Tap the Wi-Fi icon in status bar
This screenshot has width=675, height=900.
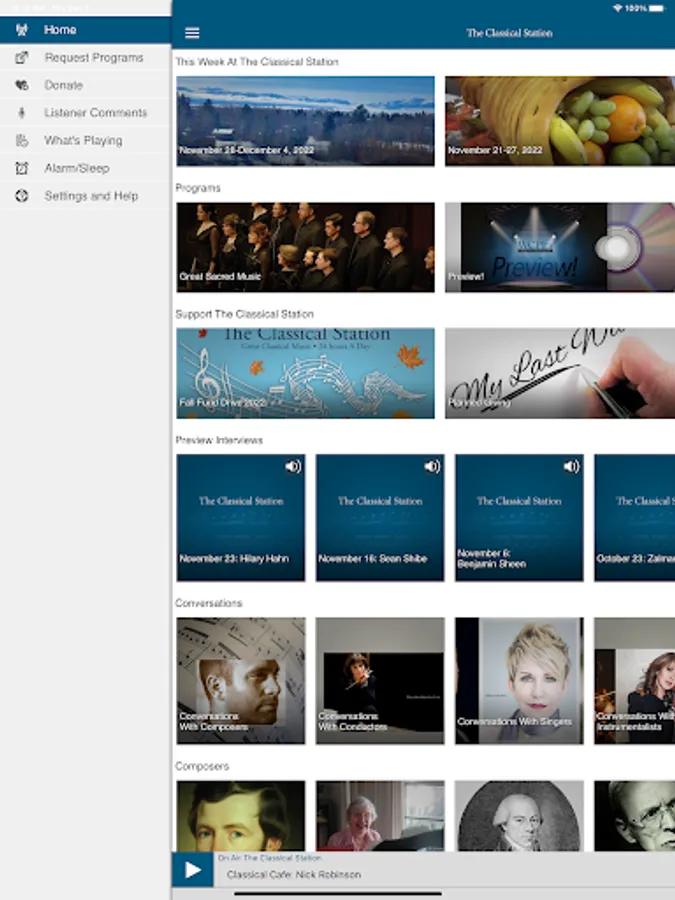(x=618, y=8)
